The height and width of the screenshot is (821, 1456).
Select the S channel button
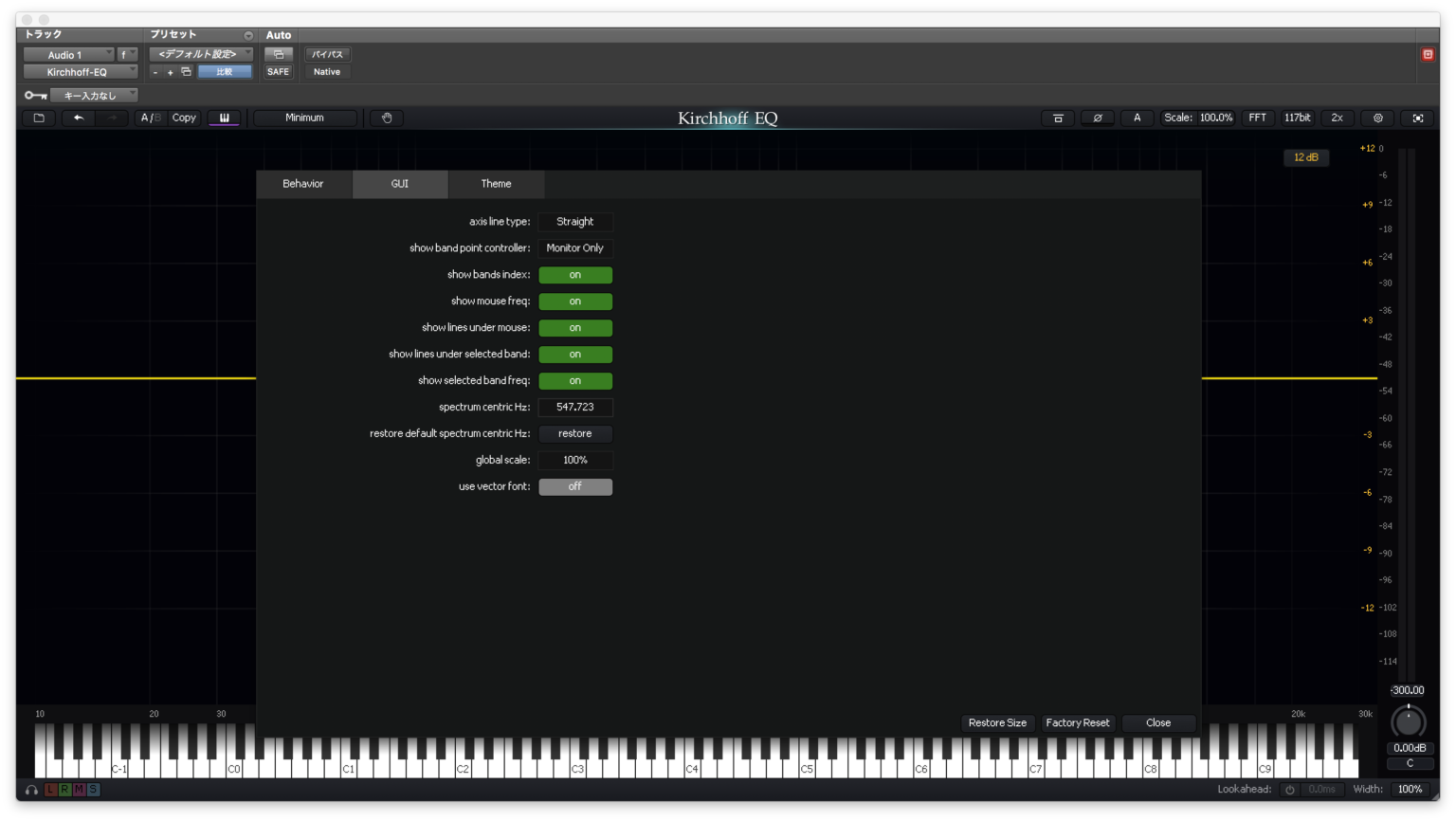[93, 790]
